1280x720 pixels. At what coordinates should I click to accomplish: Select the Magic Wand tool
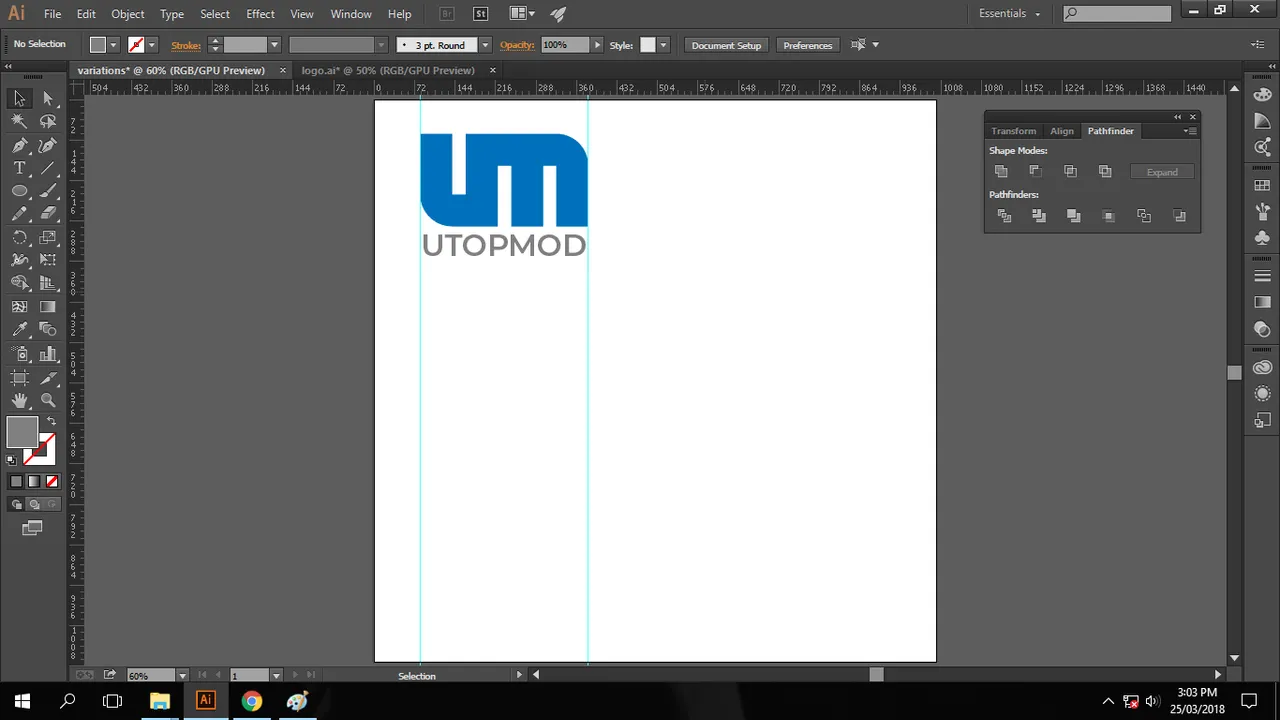click(x=19, y=121)
